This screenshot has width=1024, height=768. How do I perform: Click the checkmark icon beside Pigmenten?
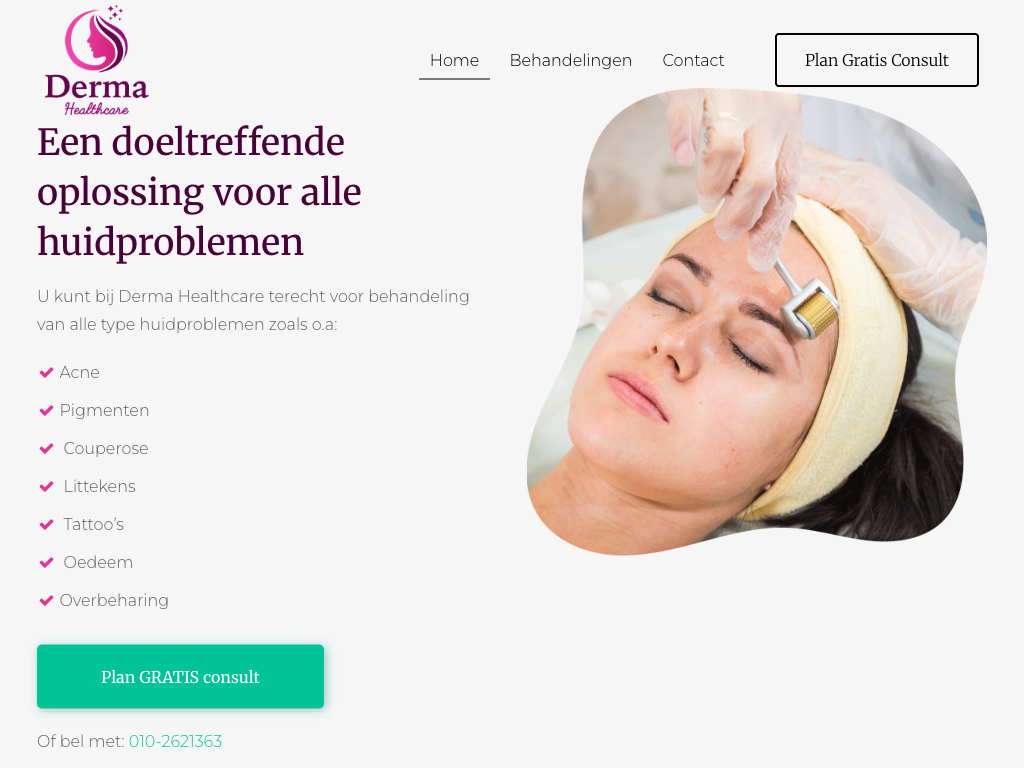pyautogui.click(x=46, y=410)
